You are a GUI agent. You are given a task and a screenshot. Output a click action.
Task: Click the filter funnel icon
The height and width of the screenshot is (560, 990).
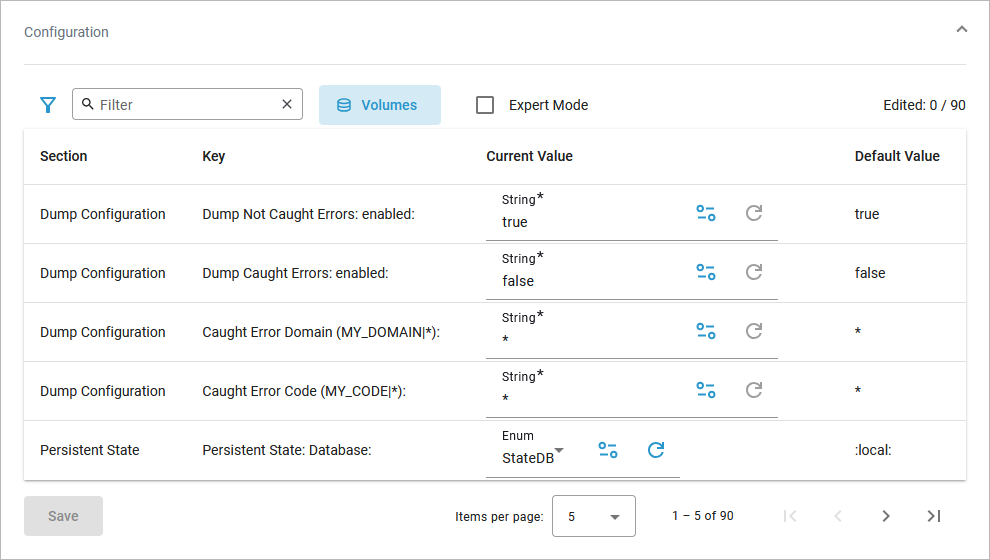click(48, 105)
